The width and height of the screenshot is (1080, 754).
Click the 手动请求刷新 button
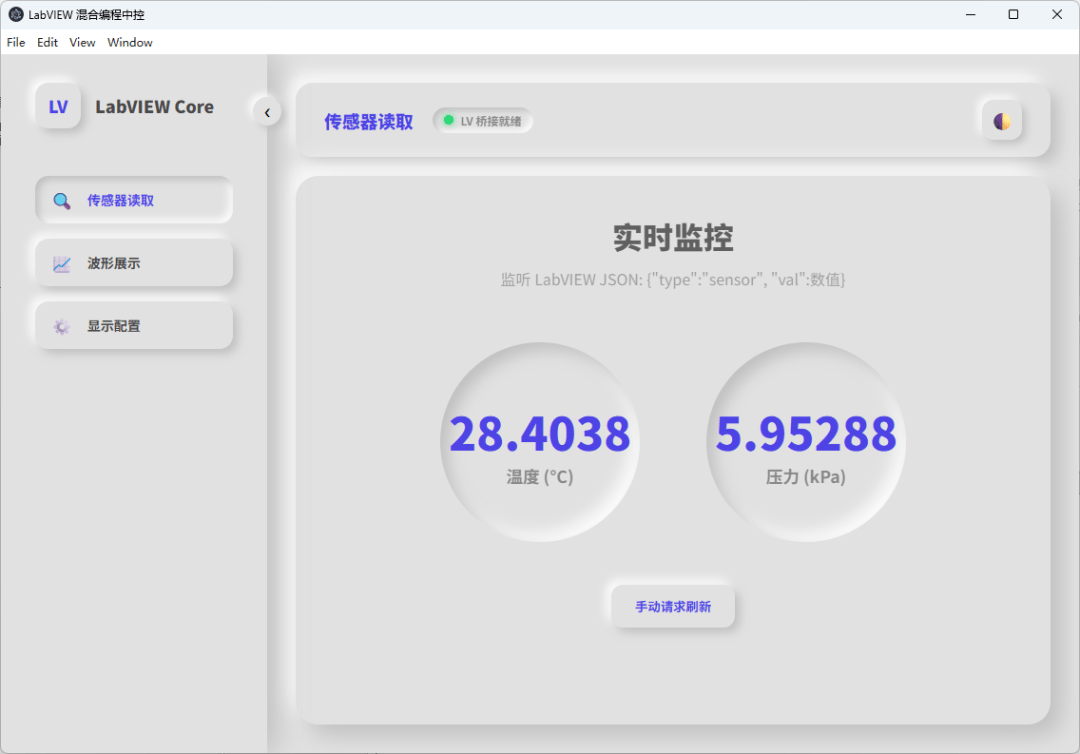(x=673, y=607)
